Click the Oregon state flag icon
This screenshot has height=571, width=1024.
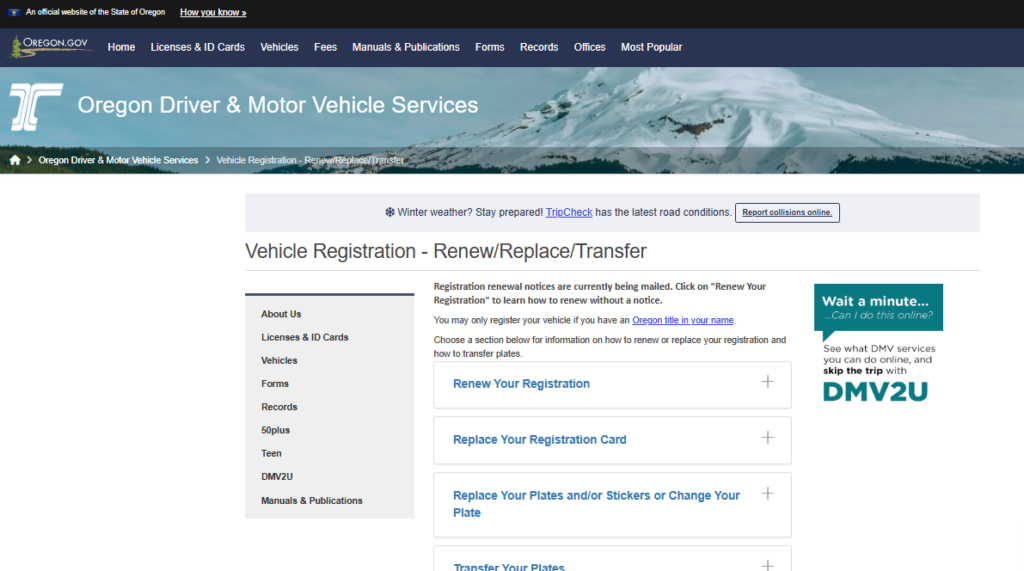tap(13, 12)
